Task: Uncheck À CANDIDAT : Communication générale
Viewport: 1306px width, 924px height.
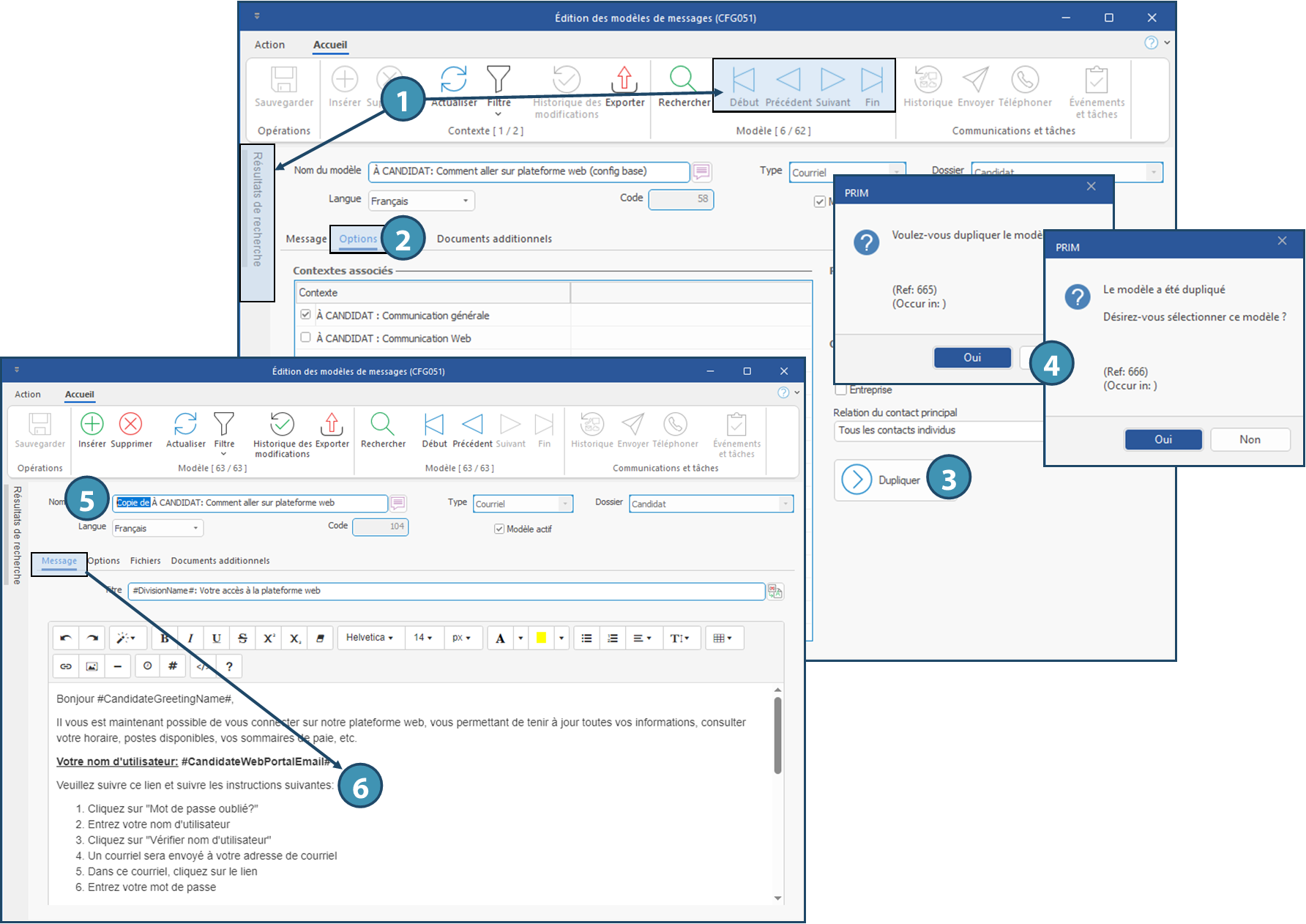Action: (306, 315)
